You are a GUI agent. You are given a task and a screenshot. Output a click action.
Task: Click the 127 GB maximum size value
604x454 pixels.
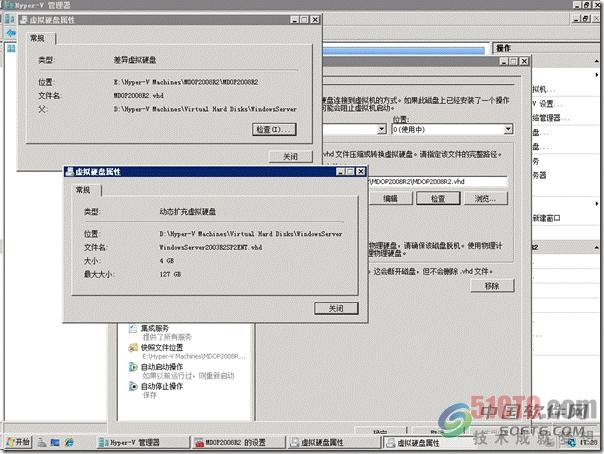pyautogui.click(x=170, y=275)
